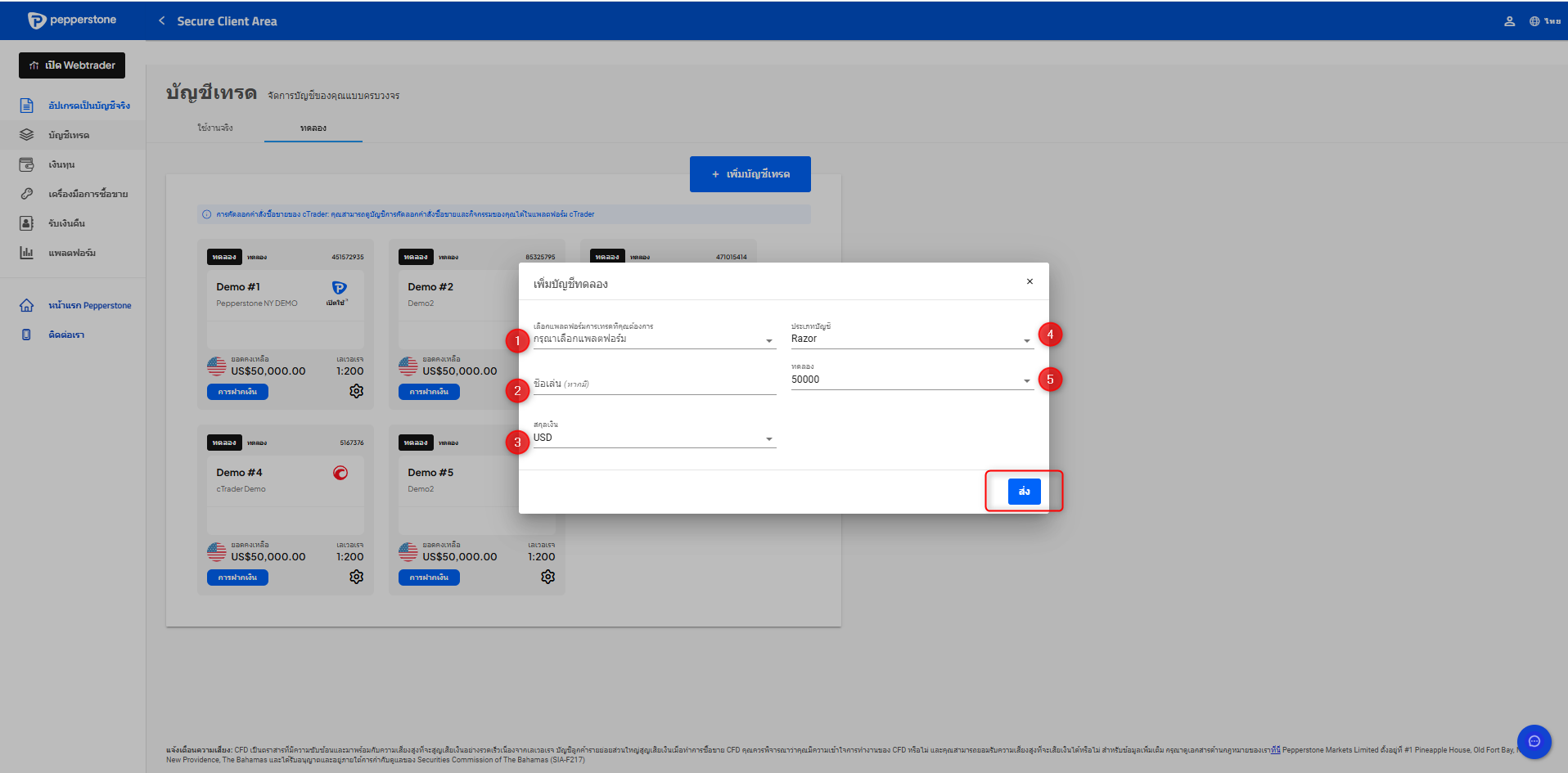Switch to the live accounts tab

(215, 128)
